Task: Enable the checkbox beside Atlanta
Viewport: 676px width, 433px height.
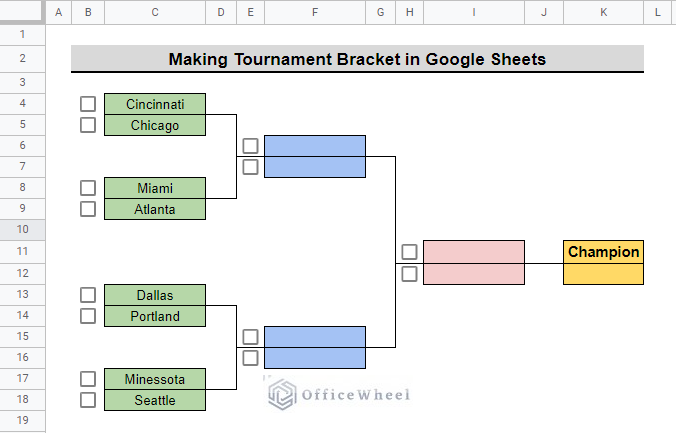Action: 88,209
